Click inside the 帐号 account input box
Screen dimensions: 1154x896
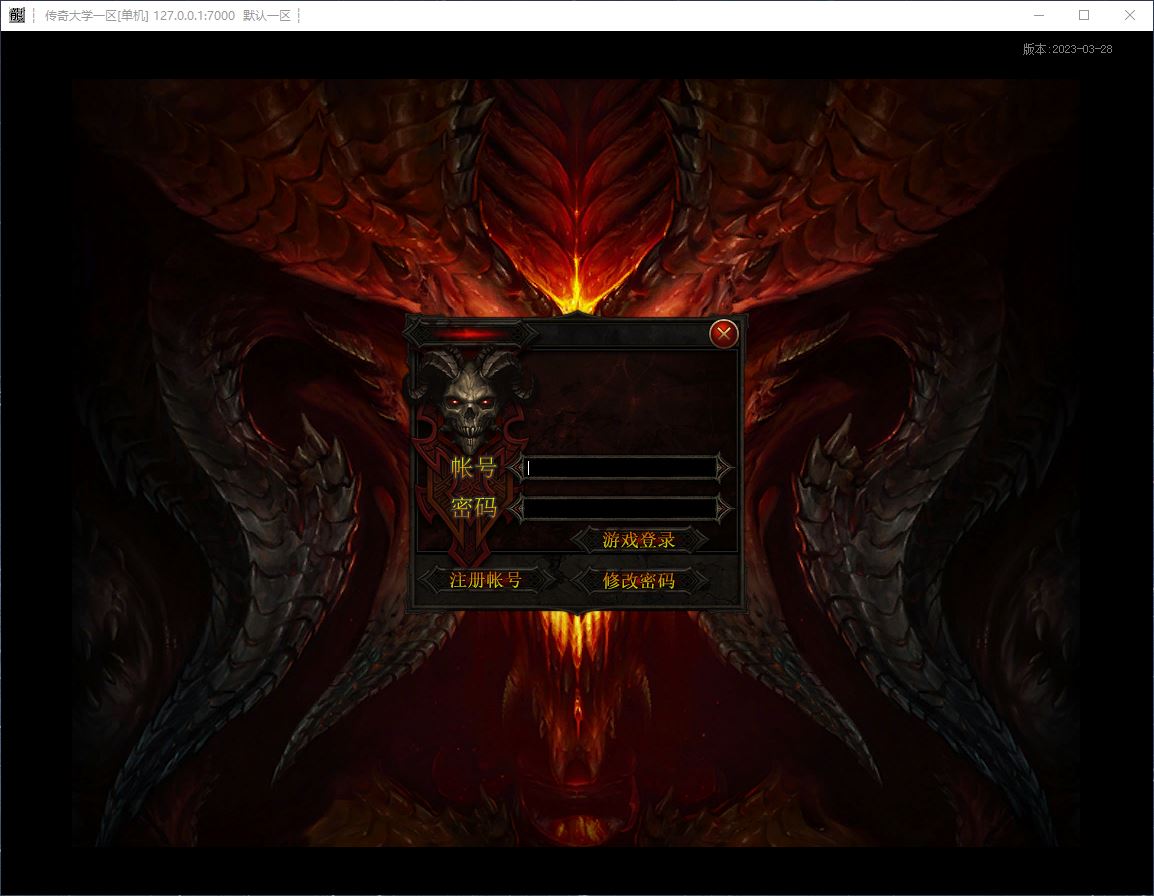pyautogui.click(x=620, y=468)
